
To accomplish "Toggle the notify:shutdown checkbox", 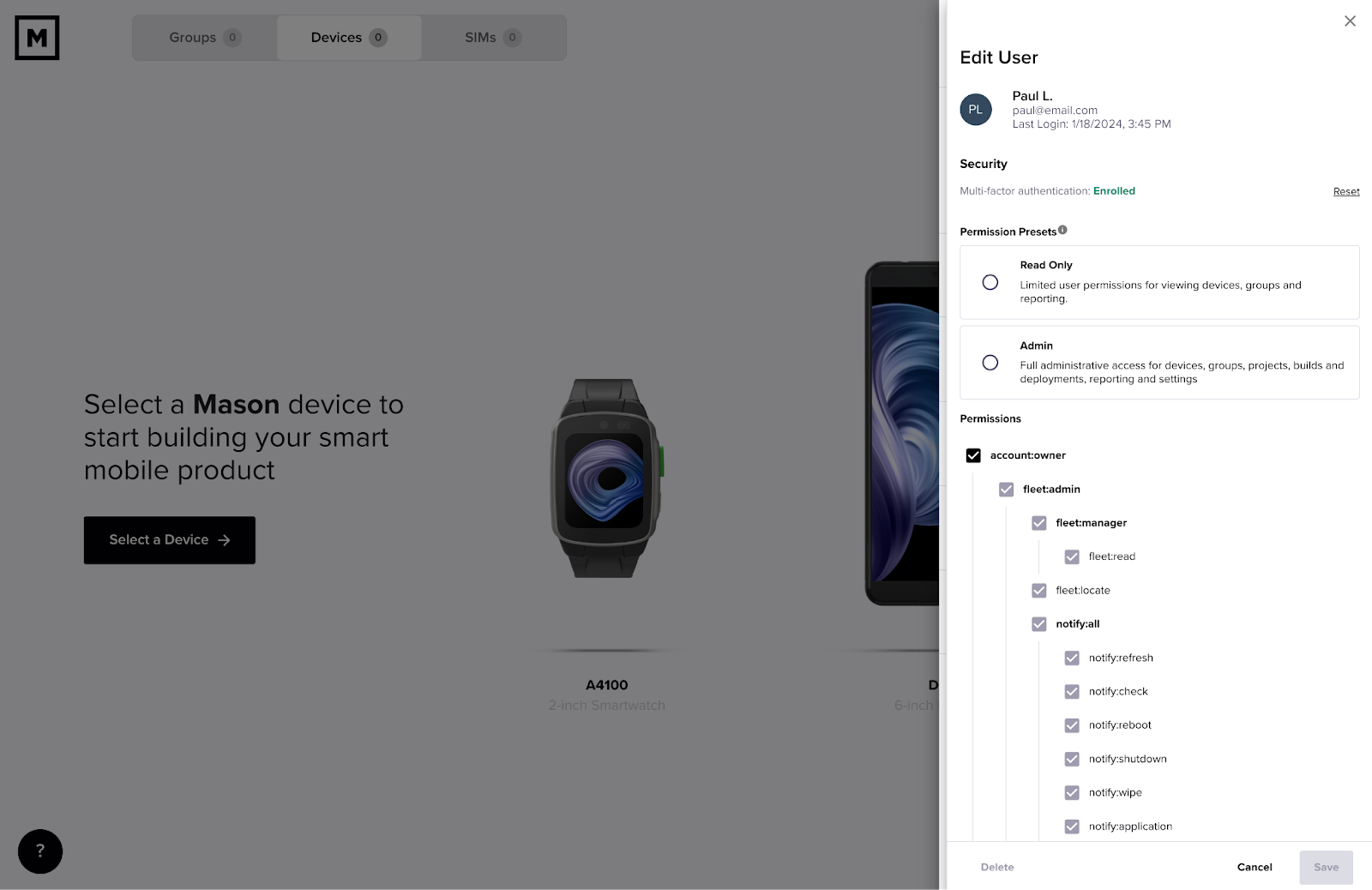I will click(1072, 760).
